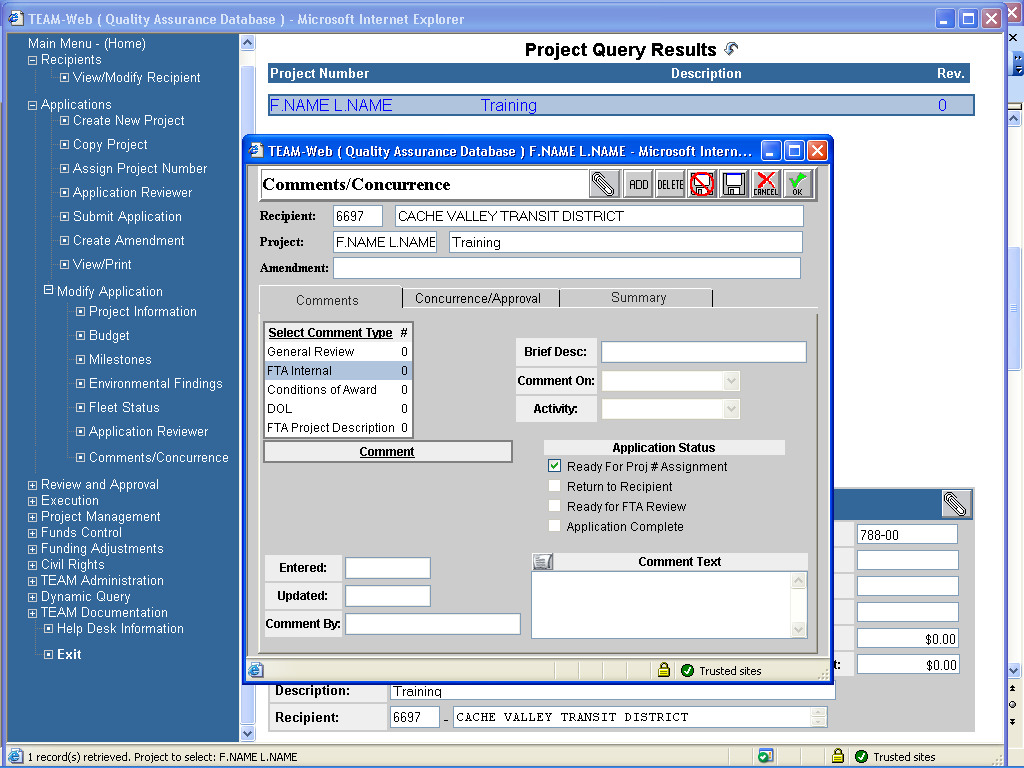Switch to the Concurrence/Approval tab
This screenshot has width=1024, height=768.
click(x=478, y=298)
